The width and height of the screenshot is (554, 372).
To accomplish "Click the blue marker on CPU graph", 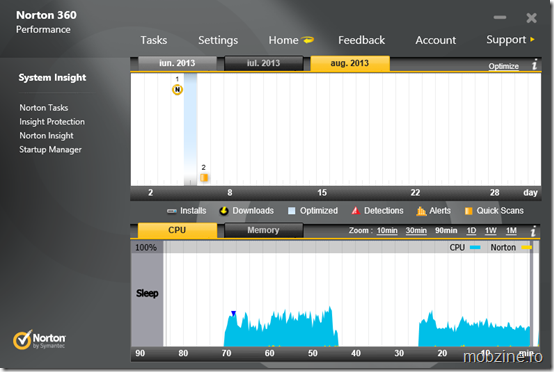I will [233, 313].
